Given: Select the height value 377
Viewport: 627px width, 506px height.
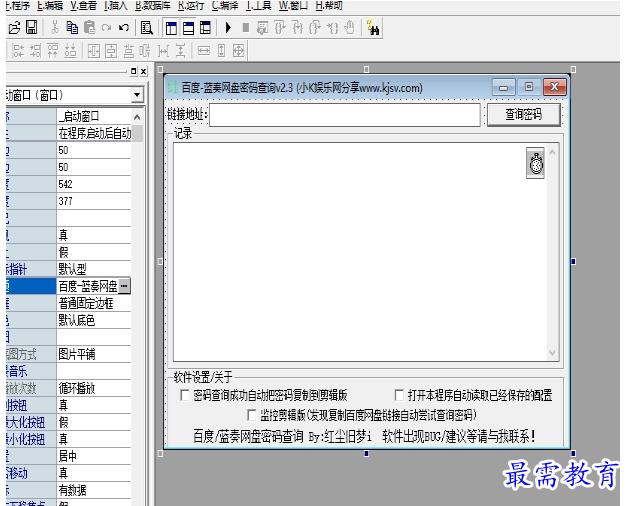Looking at the screenshot, I should [94, 201].
